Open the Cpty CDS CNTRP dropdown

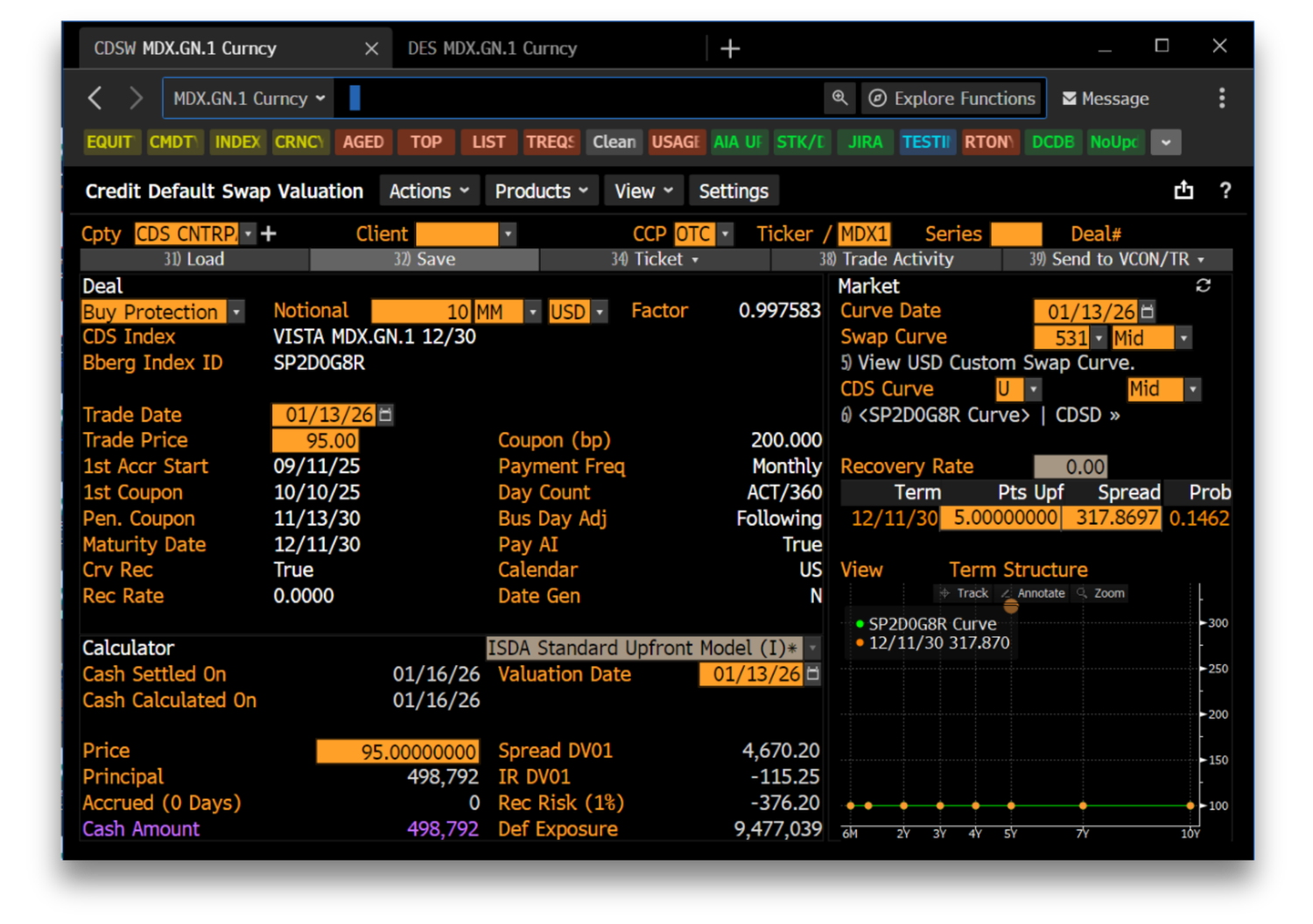click(x=249, y=234)
